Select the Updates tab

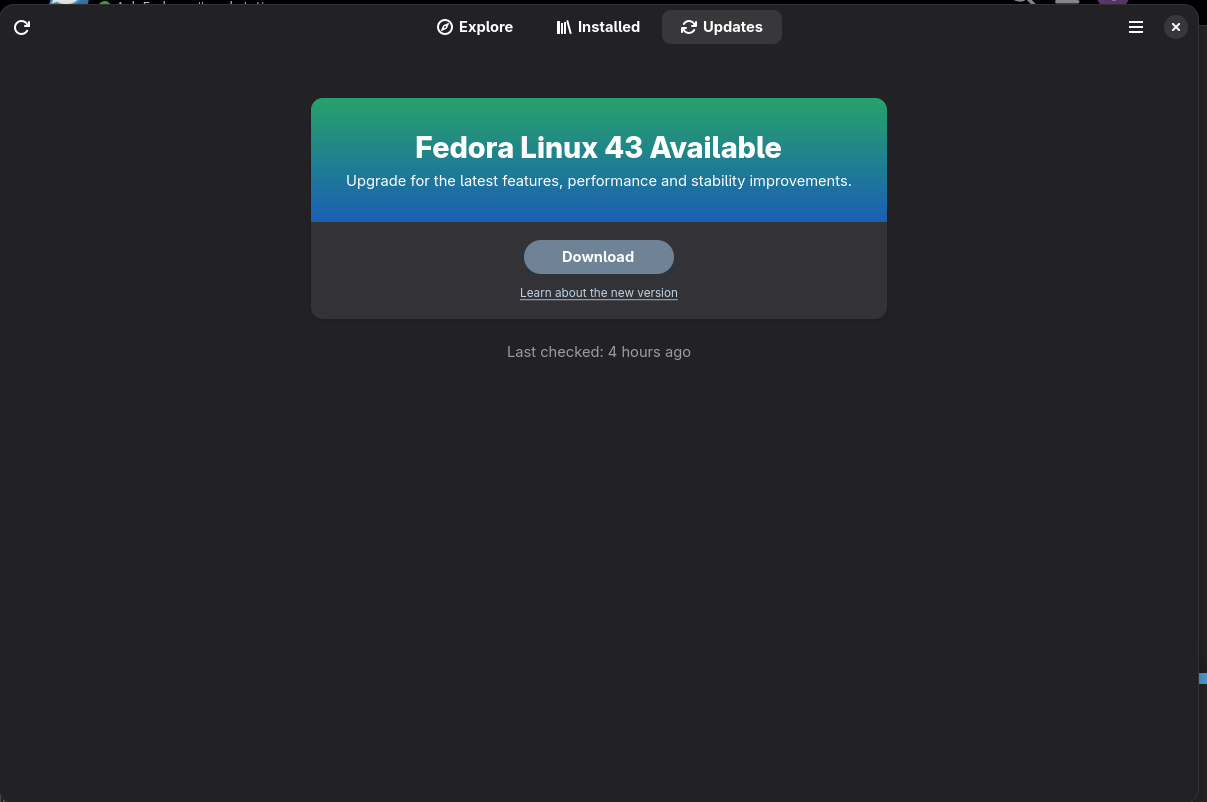[x=722, y=27]
